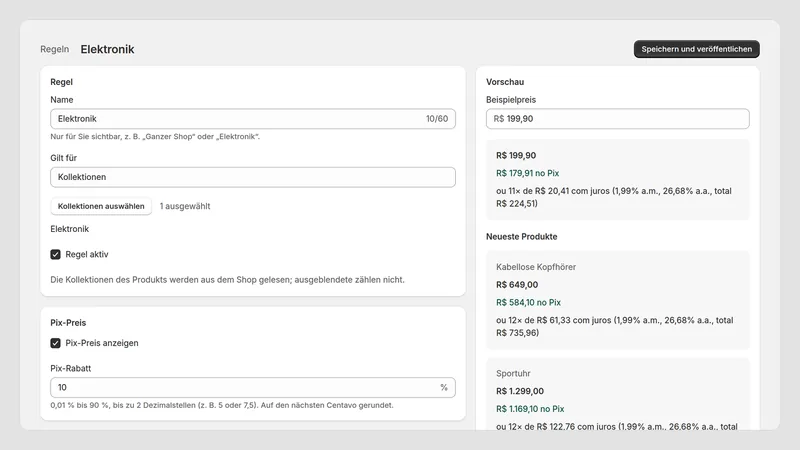The width and height of the screenshot is (800, 450).
Task: Focus the Name field containing Elektronik
Action: click(x=253, y=119)
